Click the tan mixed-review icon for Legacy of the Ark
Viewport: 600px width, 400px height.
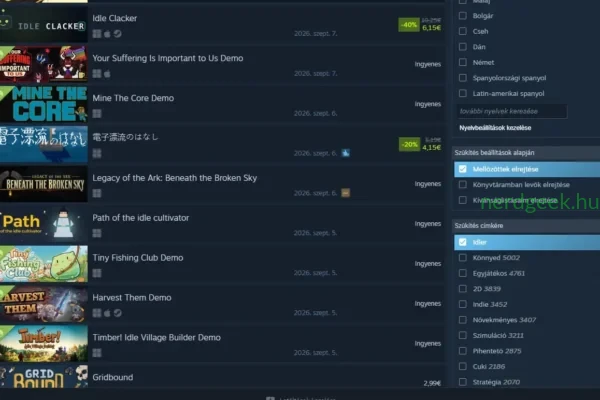pyautogui.click(x=346, y=193)
